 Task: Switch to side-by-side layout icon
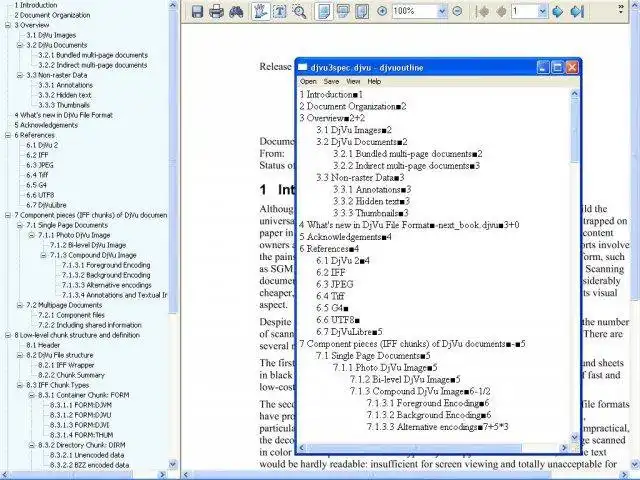(x=362, y=11)
